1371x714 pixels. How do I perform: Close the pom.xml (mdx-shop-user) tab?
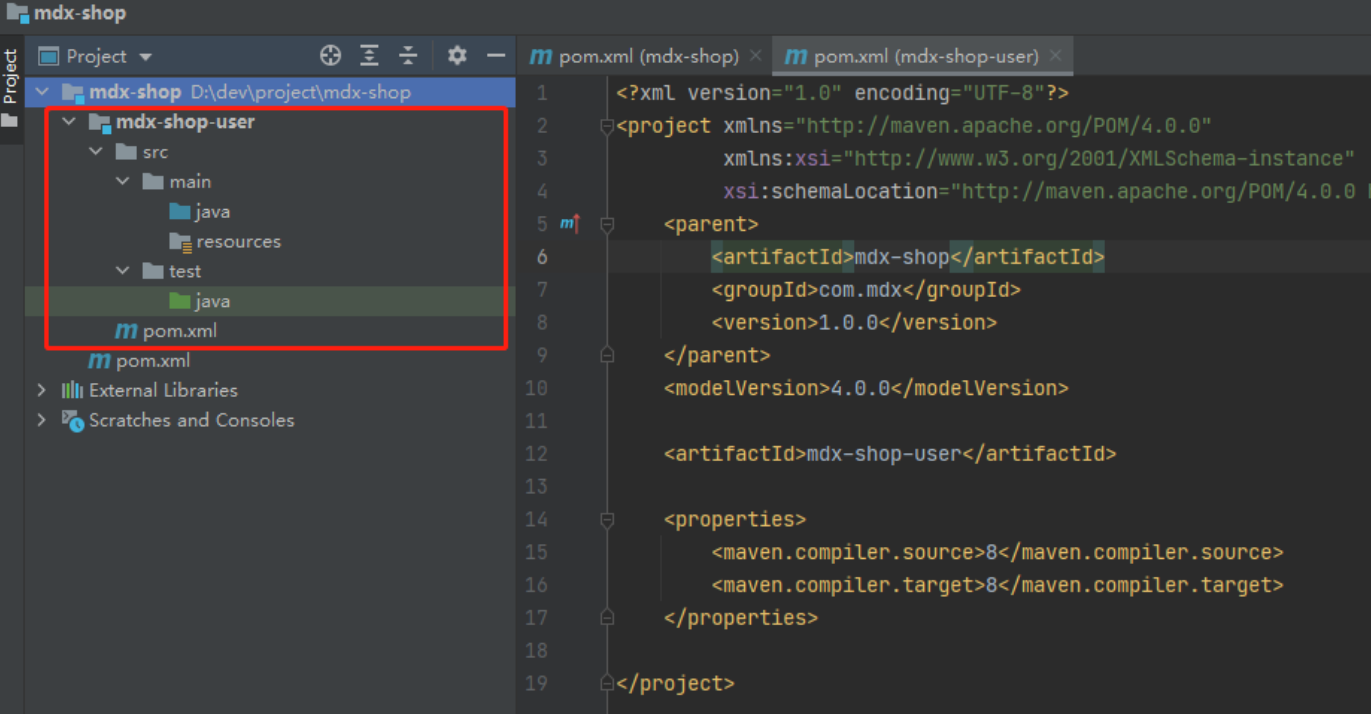[x=1055, y=56]
